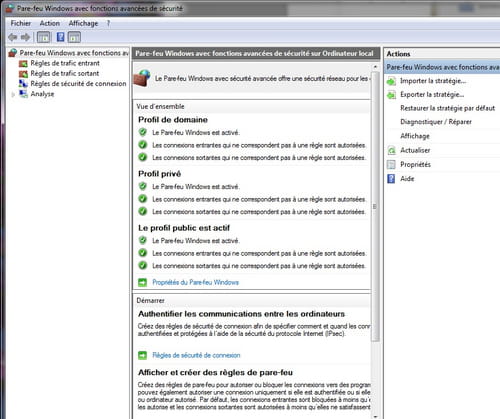Viewport: 500px width, 419px height.
Task: Select Règles de sécurité de connexion tree item
Action: (78, 84)
